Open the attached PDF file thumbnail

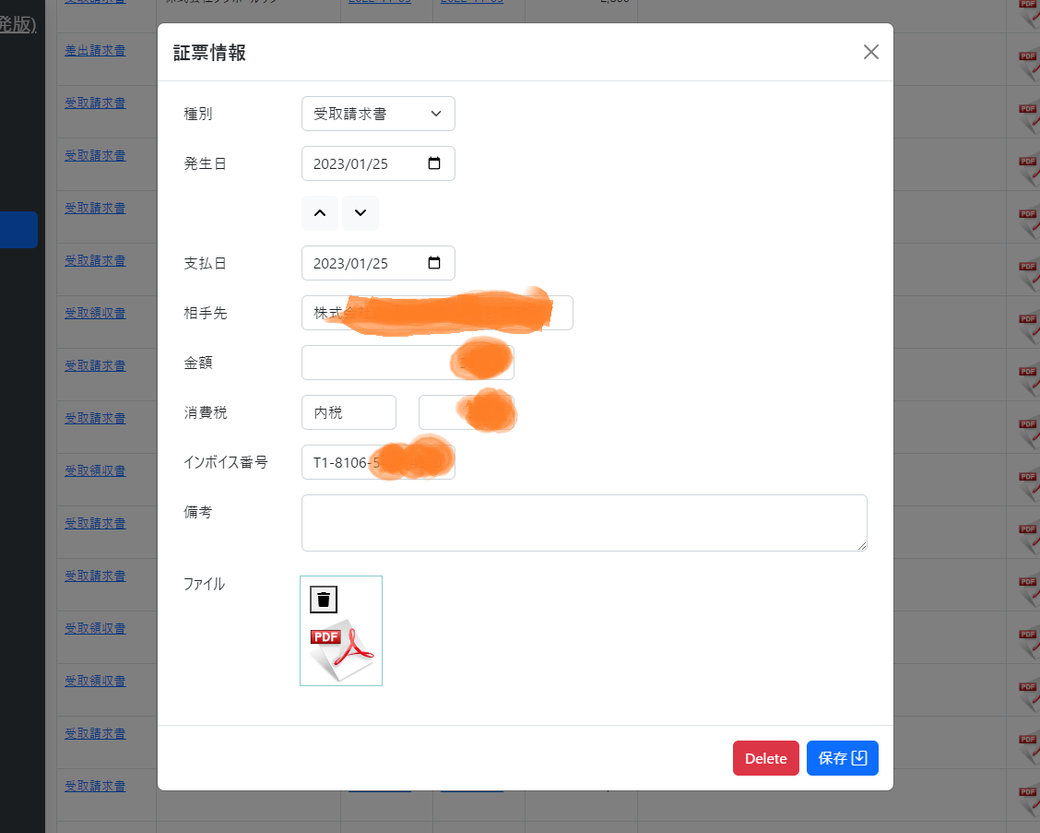[x=341, y=650]
